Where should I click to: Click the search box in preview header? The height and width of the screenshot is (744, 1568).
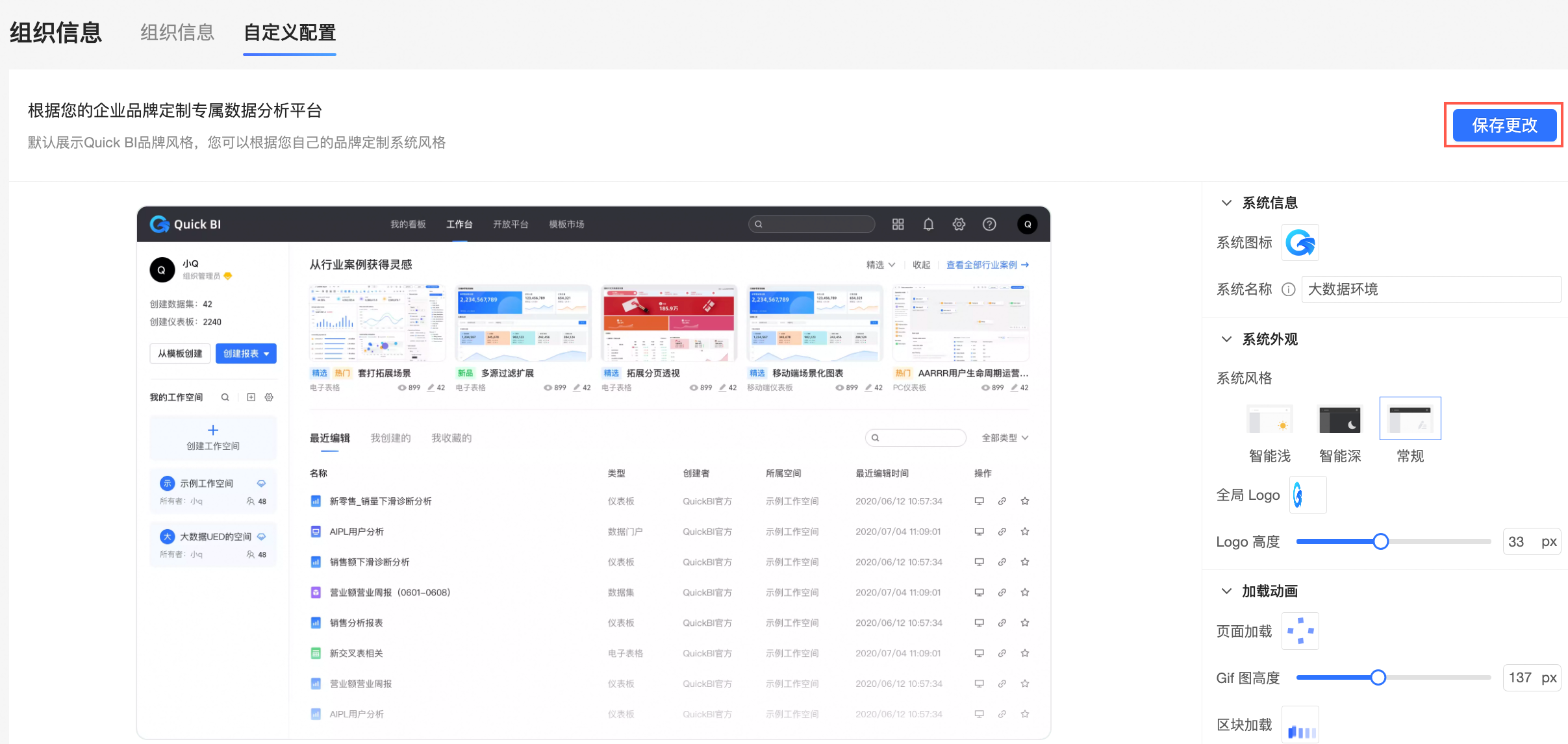(x=812, y=224)
